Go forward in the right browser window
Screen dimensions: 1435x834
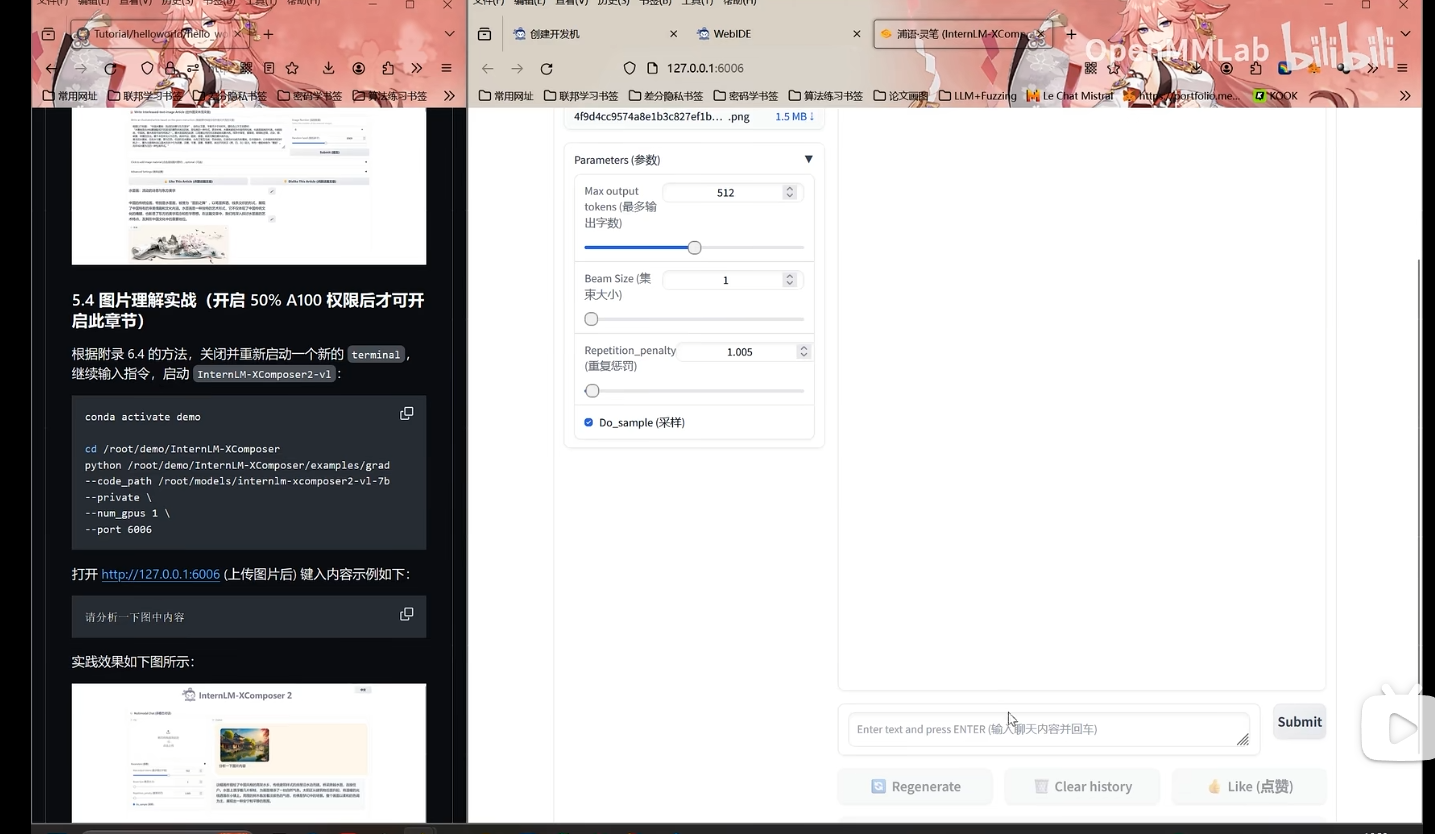click(517, 69)
